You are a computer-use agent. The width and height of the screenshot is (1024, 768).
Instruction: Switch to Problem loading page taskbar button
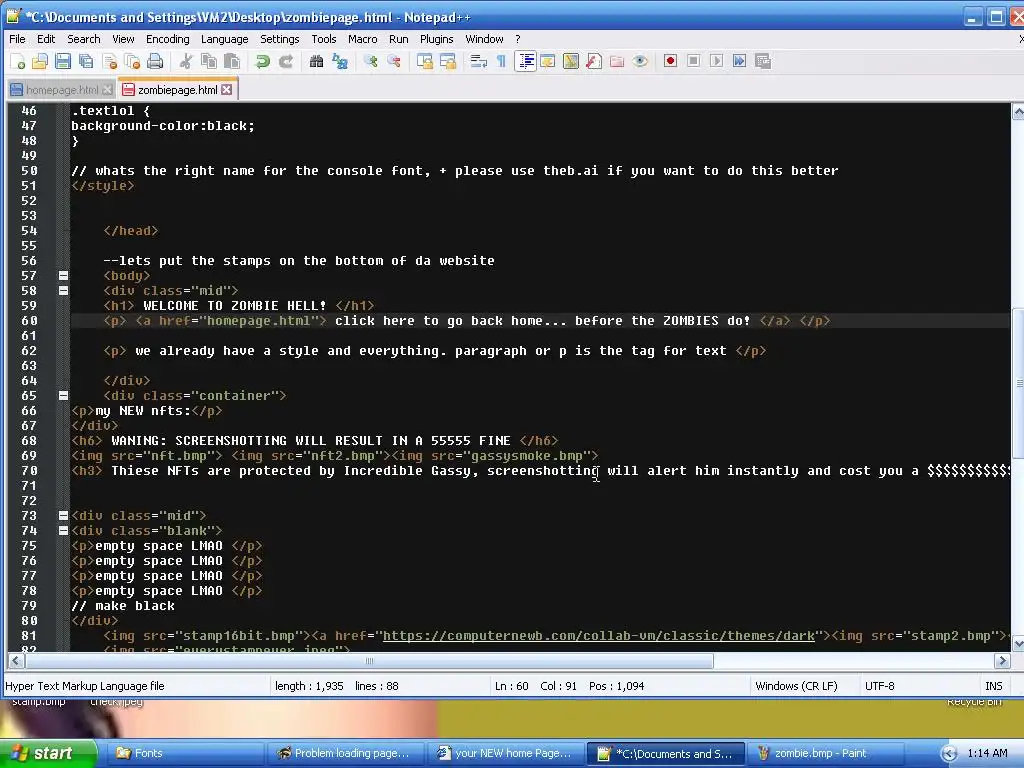coord(345,753)
